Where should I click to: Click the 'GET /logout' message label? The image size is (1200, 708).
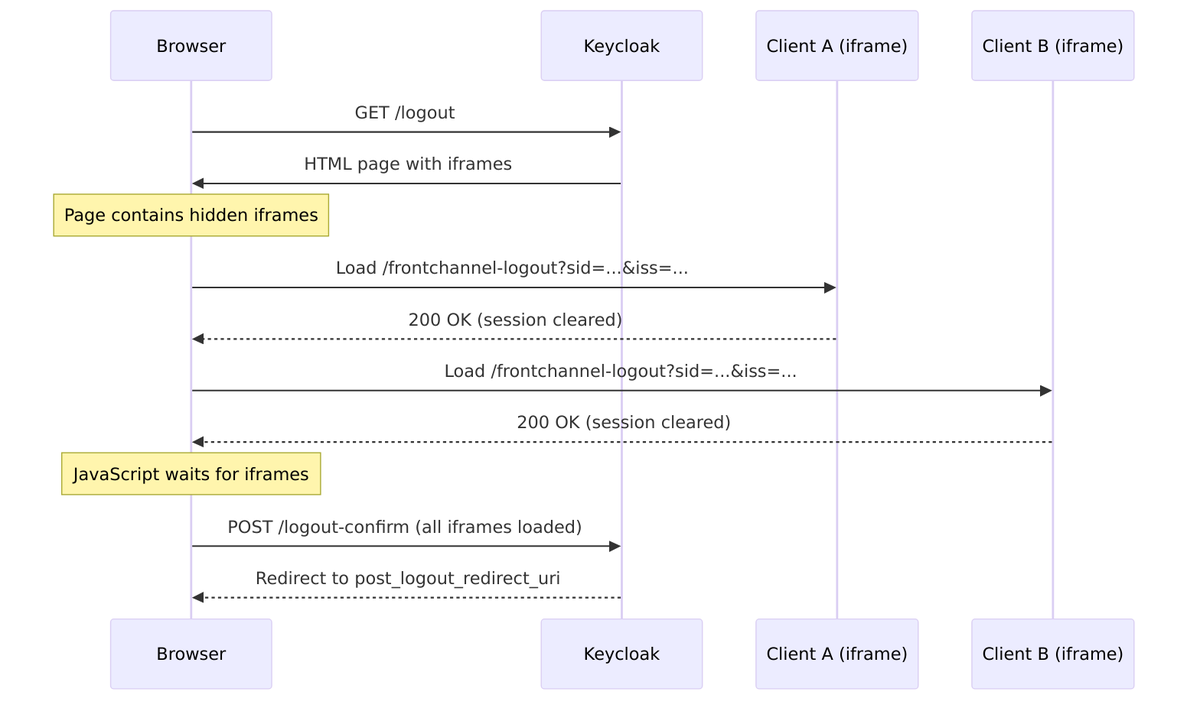tap(404, 113)
